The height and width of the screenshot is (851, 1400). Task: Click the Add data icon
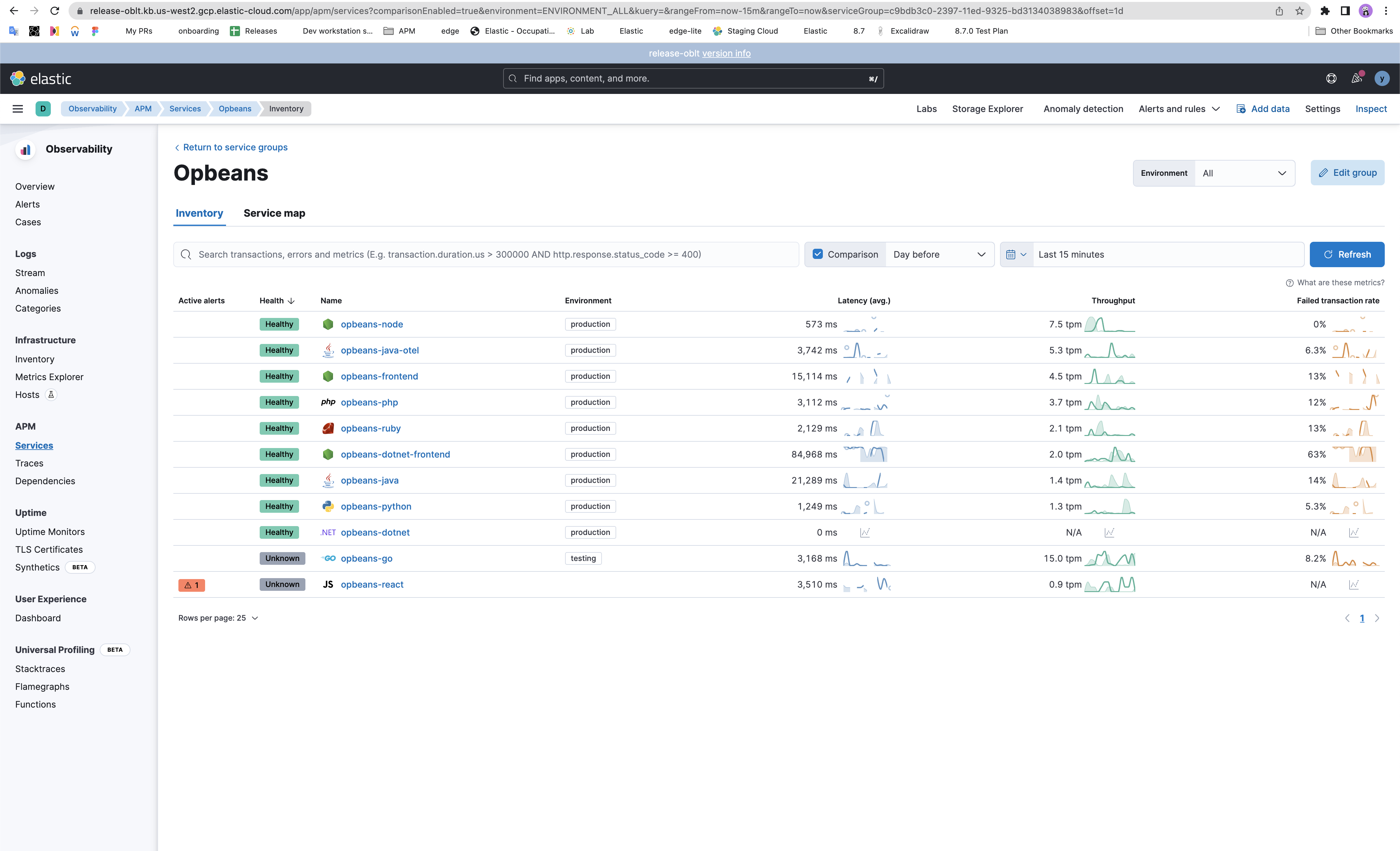coord(1241,109)
